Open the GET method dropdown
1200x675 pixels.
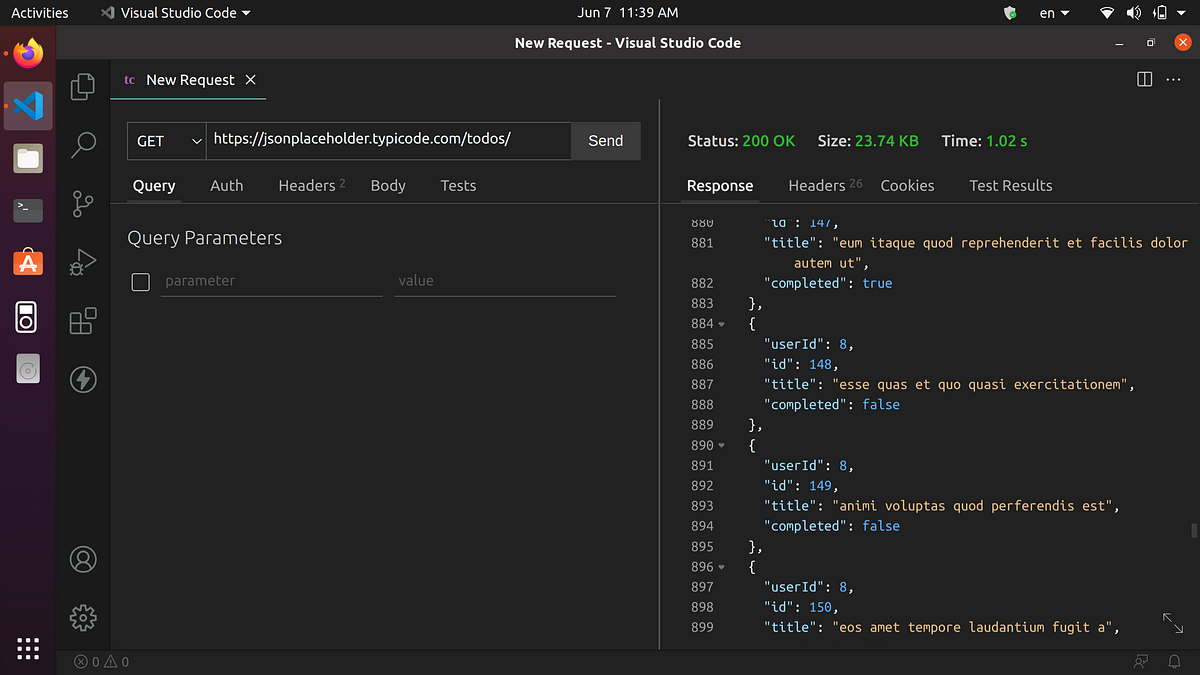tap(166, 141)
